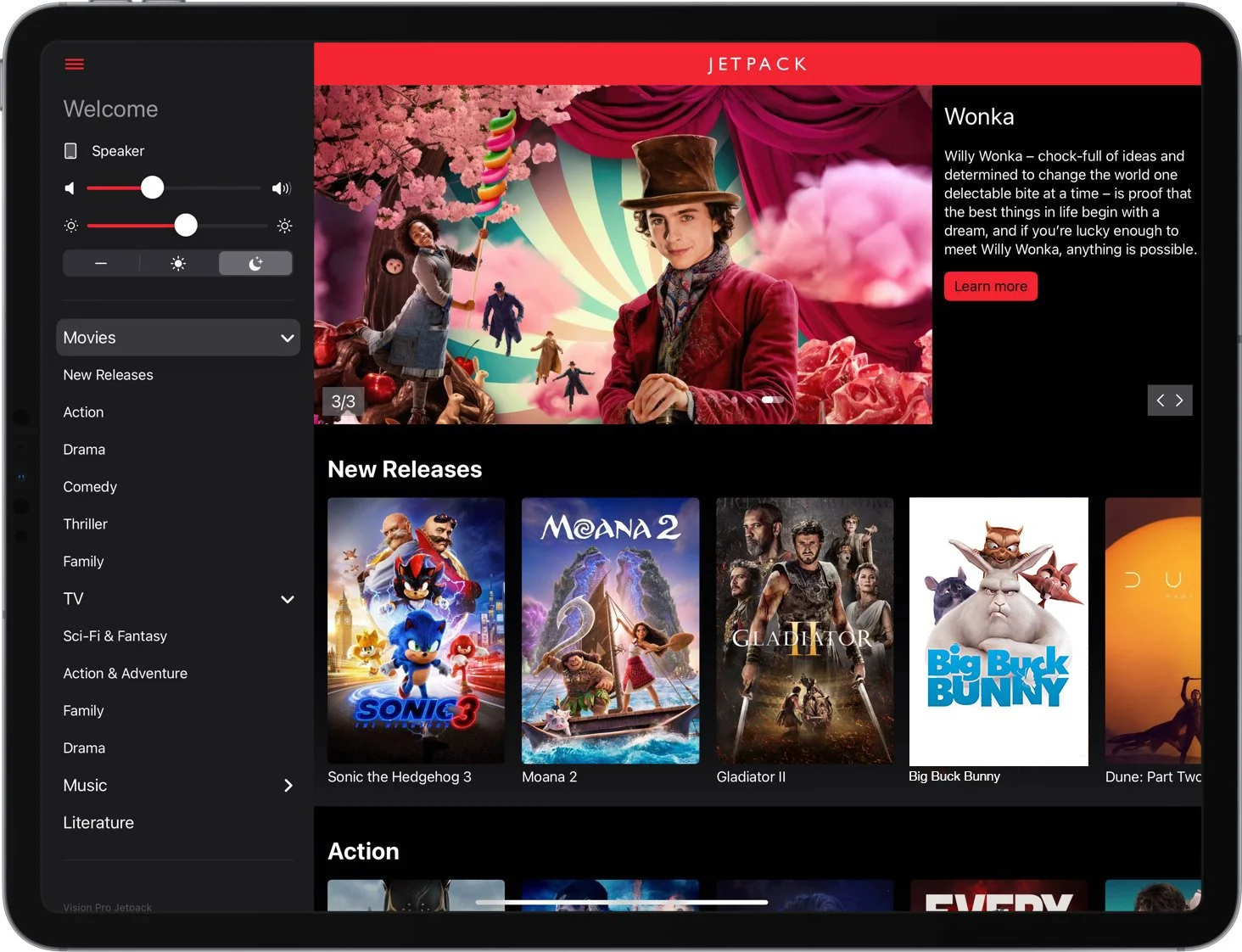Viewport: 1242px width, 952px height.
Task: Click the Learn more button
Action: [x=990, y=287]
